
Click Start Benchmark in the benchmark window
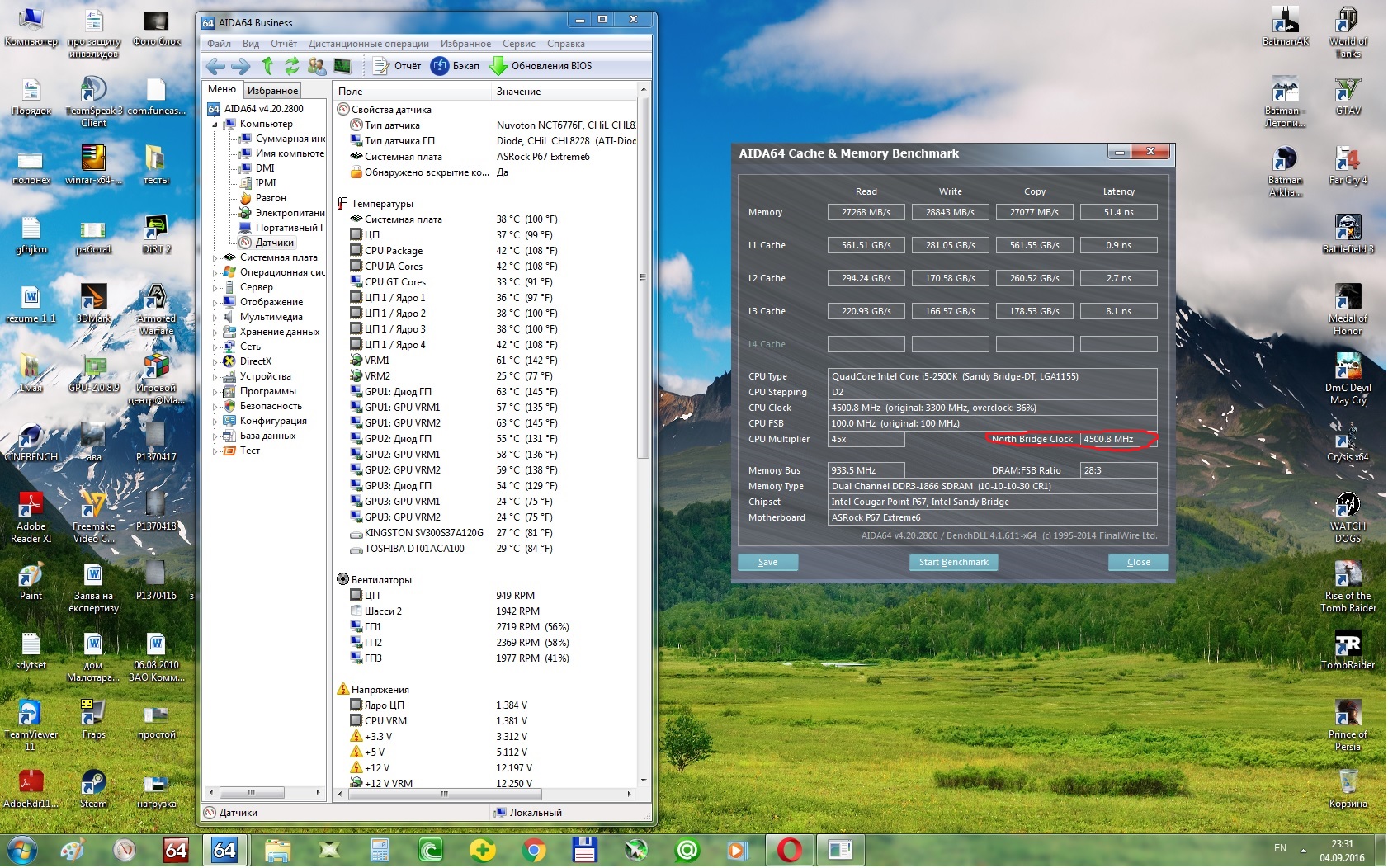(953, 562)
